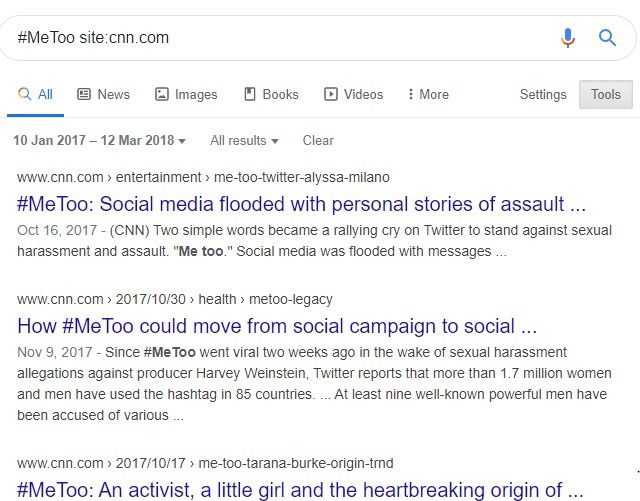Click the microphone voice search icon

tap(568, 38)
